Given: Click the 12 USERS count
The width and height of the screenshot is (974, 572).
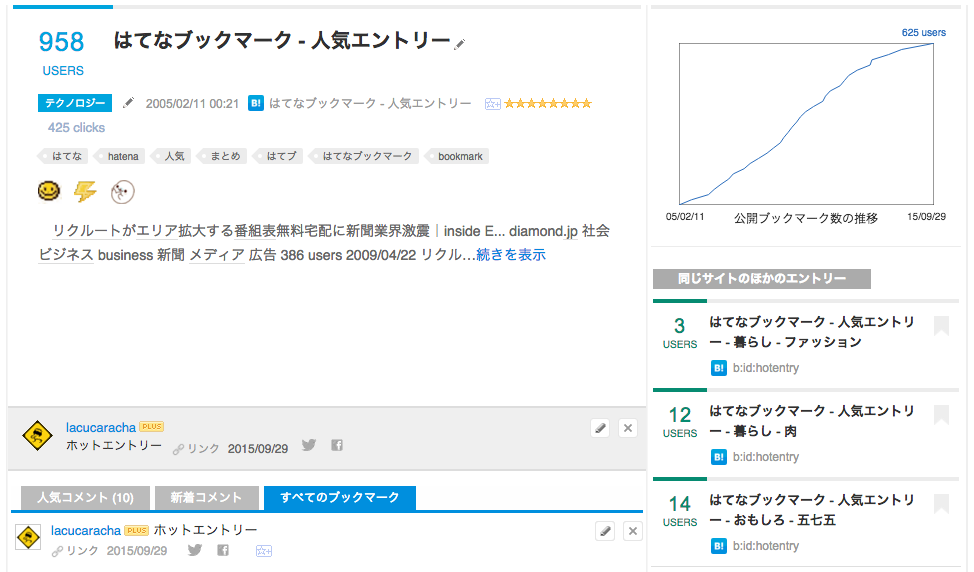Looking at the screenshot, I should click(x=680, y=422).
